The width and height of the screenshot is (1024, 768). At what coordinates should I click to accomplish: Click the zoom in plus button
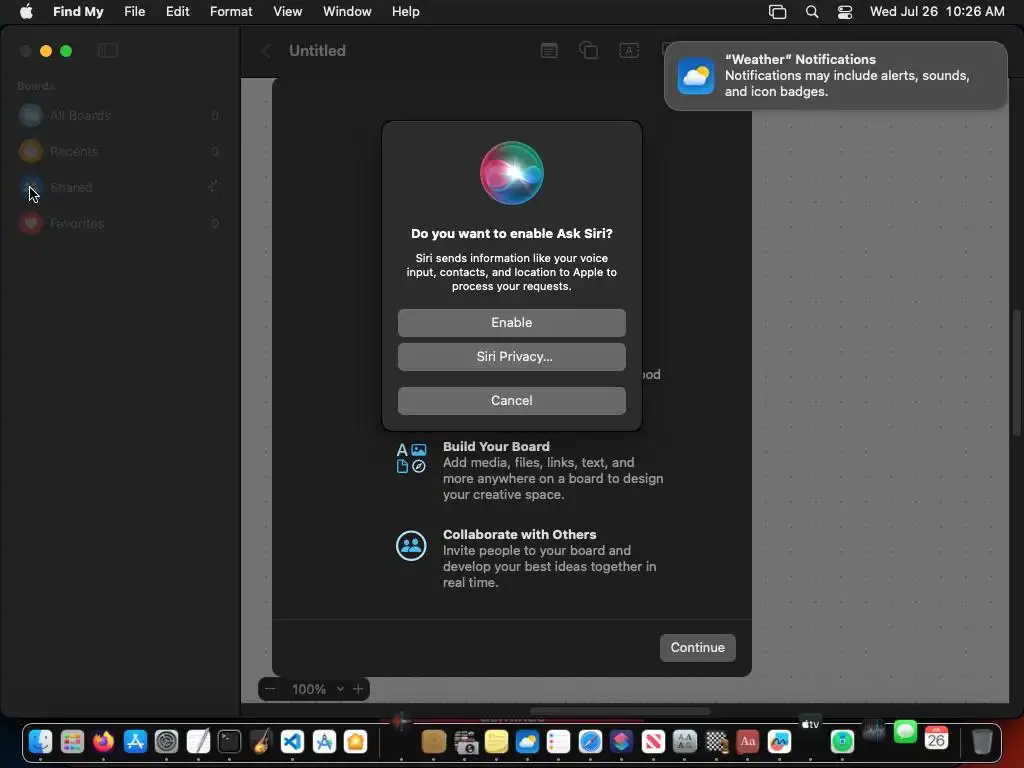[358, 689]
